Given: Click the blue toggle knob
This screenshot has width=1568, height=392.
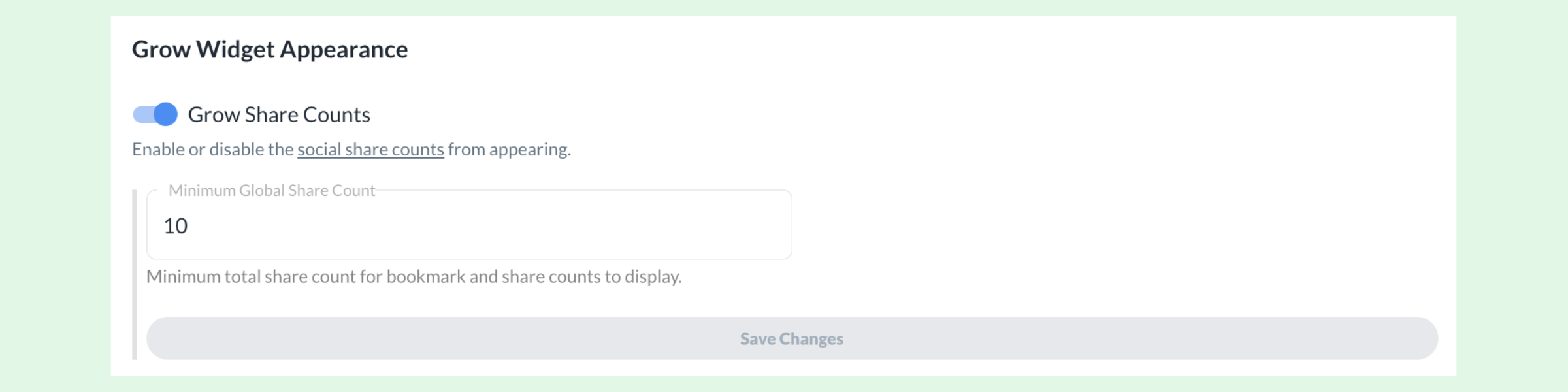Looking at the screenshot, I should pos(167,114).
